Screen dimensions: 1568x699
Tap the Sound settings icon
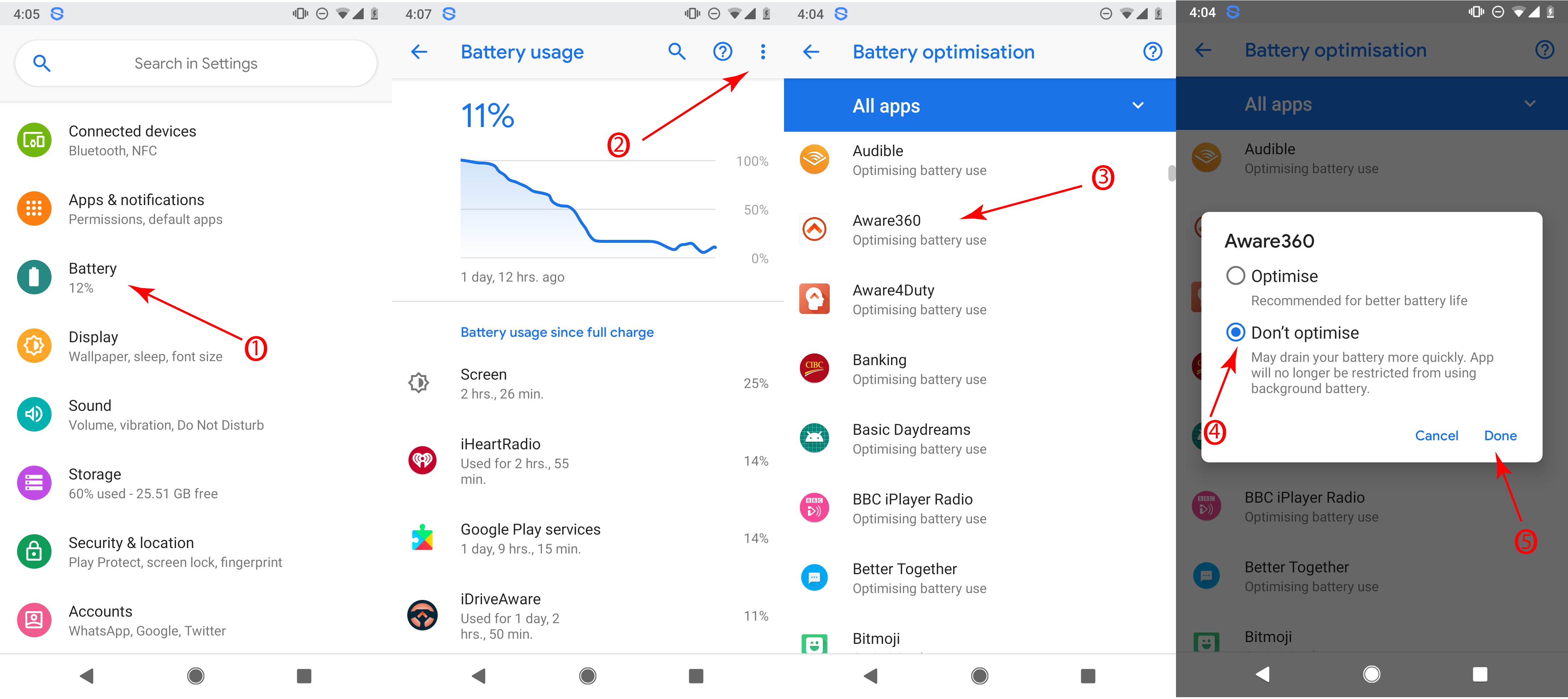tap(35, 414)
